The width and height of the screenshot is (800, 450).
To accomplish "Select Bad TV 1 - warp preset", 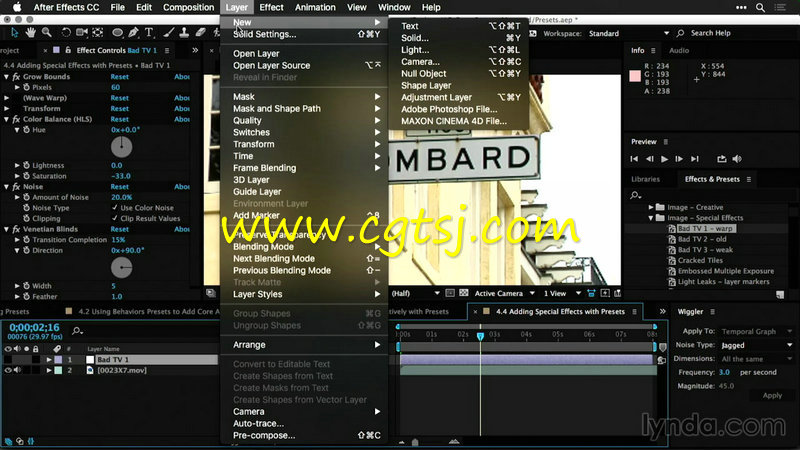I will point(705,229).
